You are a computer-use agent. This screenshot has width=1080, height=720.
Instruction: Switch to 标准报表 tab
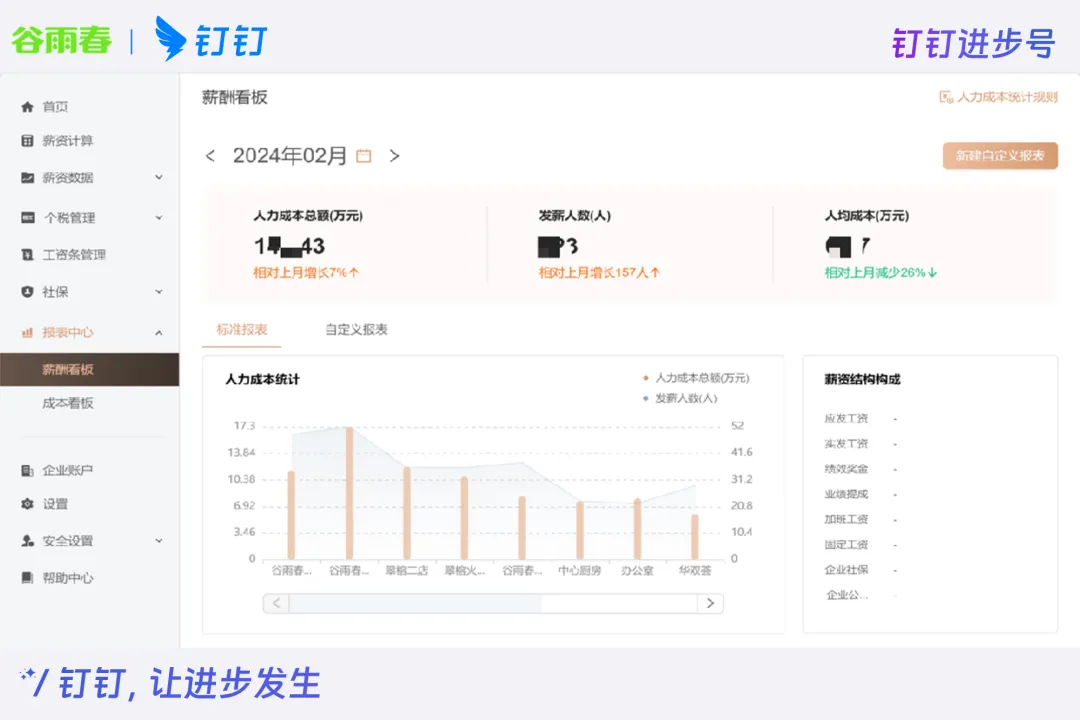click(242, 329)
